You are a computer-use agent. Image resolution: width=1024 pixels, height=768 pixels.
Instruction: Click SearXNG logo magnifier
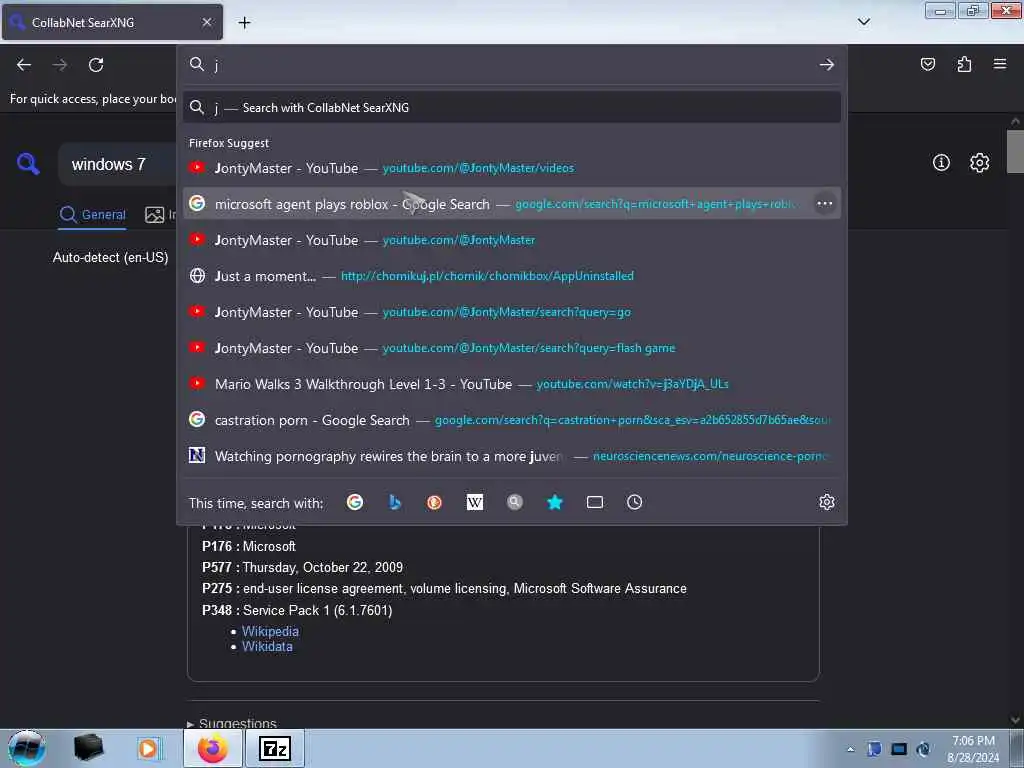pos(28,163)
